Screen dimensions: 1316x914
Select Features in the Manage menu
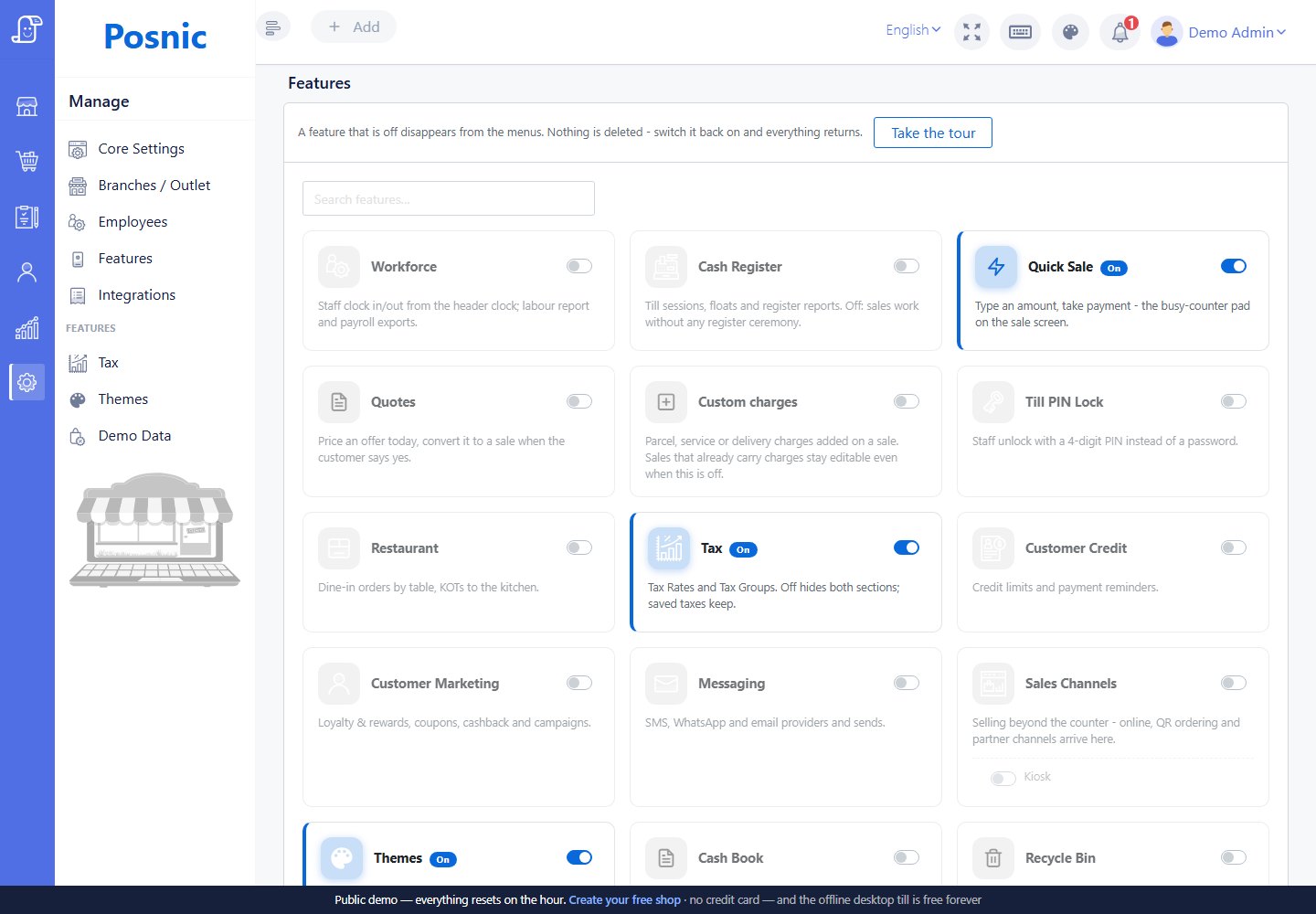pyautogui.click(x=125, y=259)
